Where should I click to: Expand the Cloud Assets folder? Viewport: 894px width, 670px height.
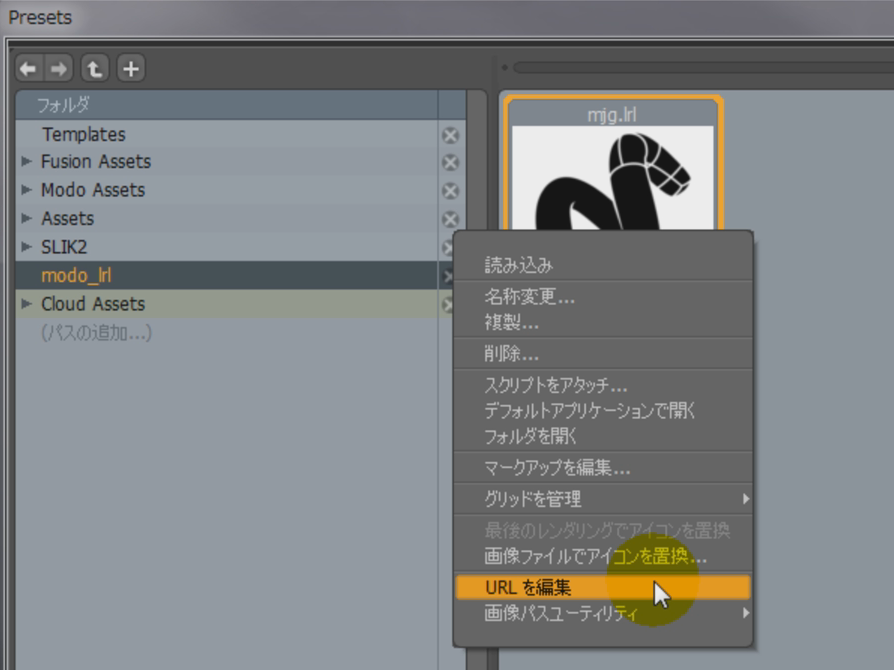coord(27,304)
